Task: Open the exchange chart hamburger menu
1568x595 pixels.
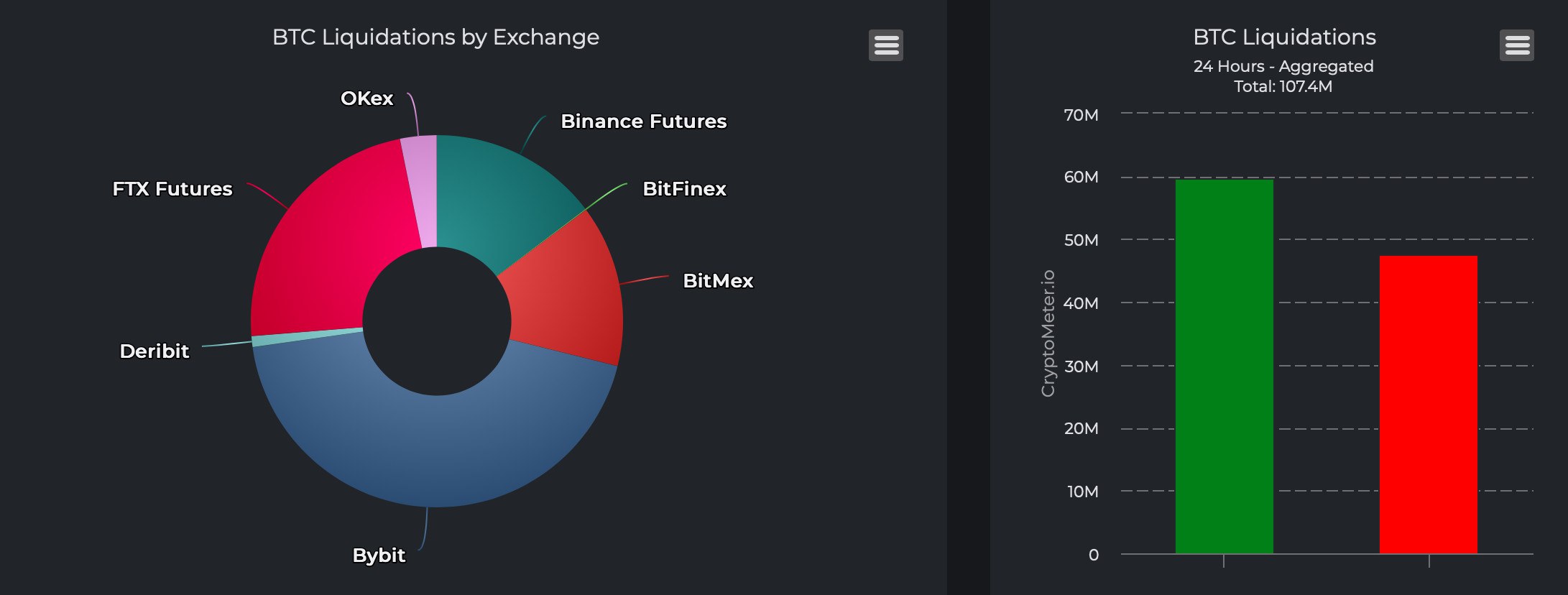Action: coord(886,45)
